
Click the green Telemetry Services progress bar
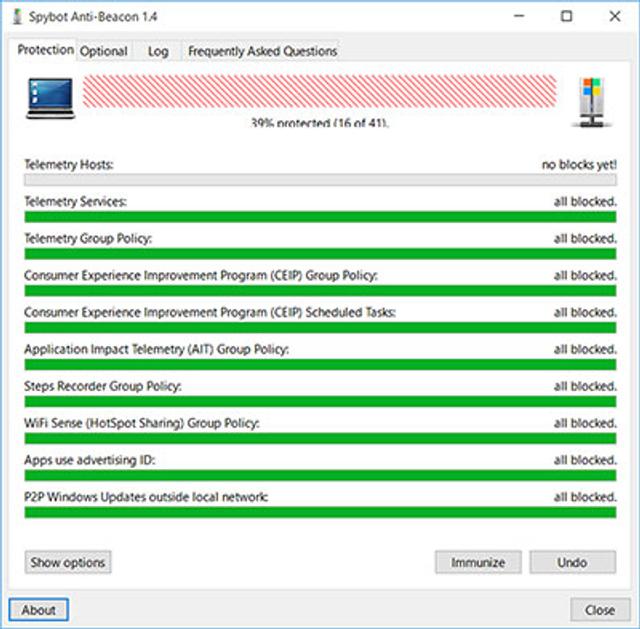point(320,217)
